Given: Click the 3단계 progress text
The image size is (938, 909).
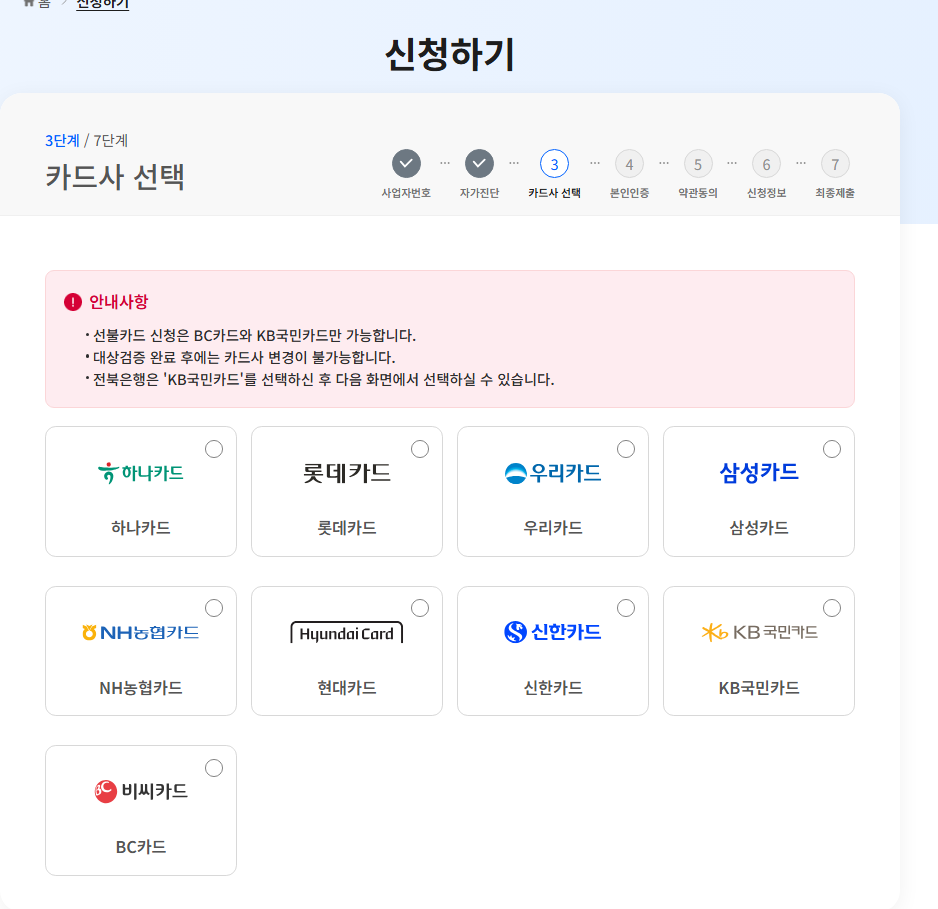Looking at the screenshot, I should point(62,141).
